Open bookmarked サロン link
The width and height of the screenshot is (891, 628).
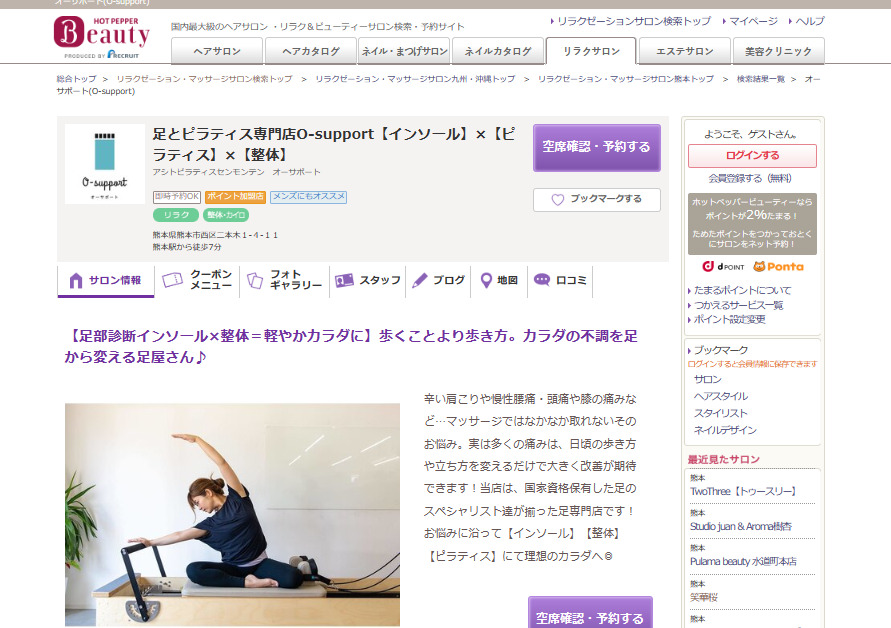pos(707,379)
